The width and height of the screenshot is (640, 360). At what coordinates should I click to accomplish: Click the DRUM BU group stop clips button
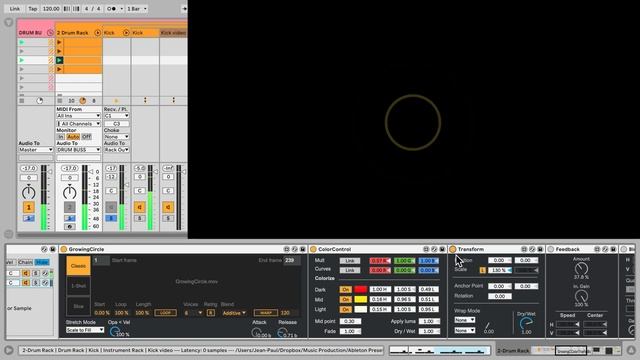click(22, 100)
